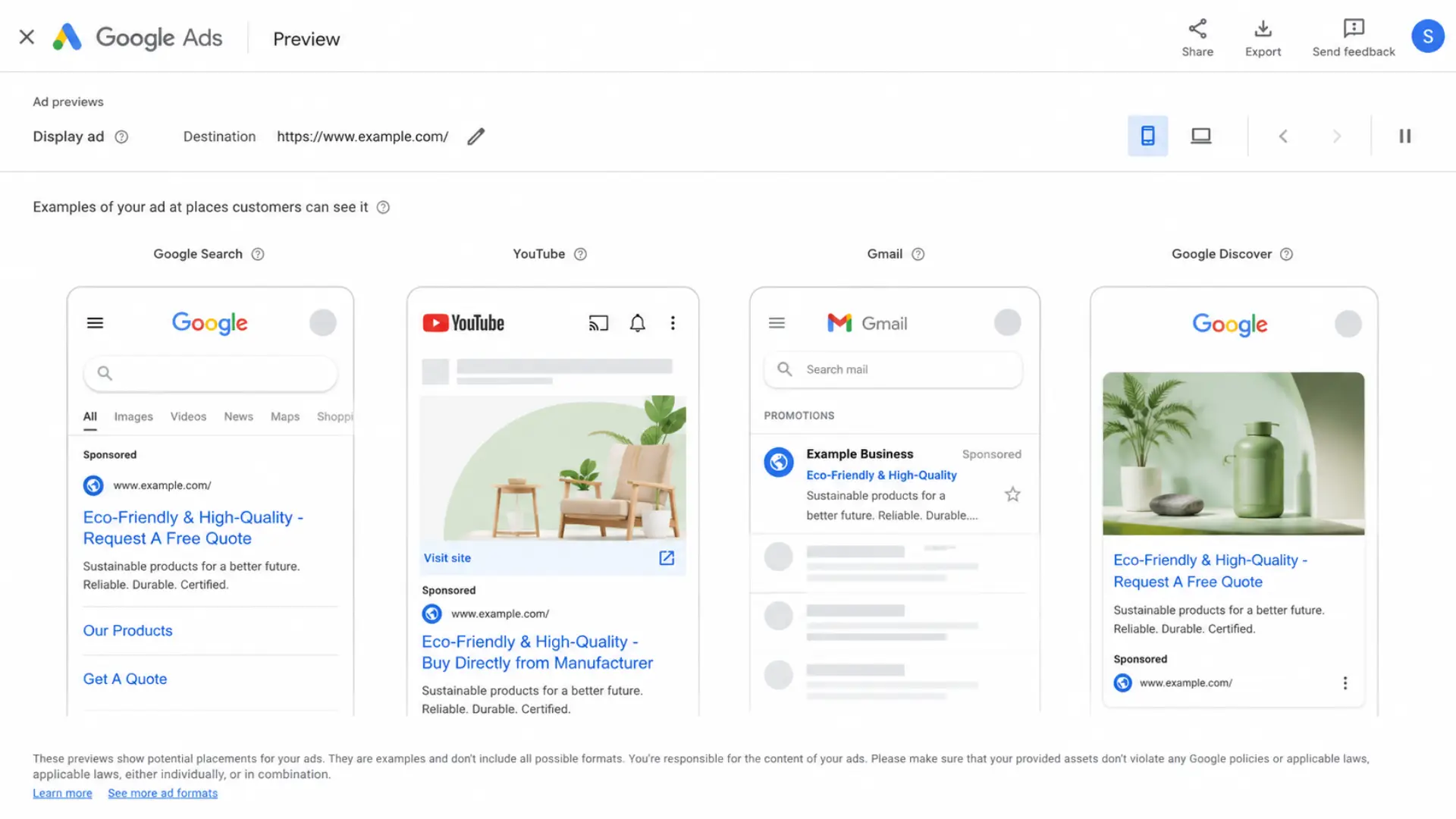Viewport: 1456px width, 819px height.
Task: Switch to desktop device preview
Action: (1201, 136)
